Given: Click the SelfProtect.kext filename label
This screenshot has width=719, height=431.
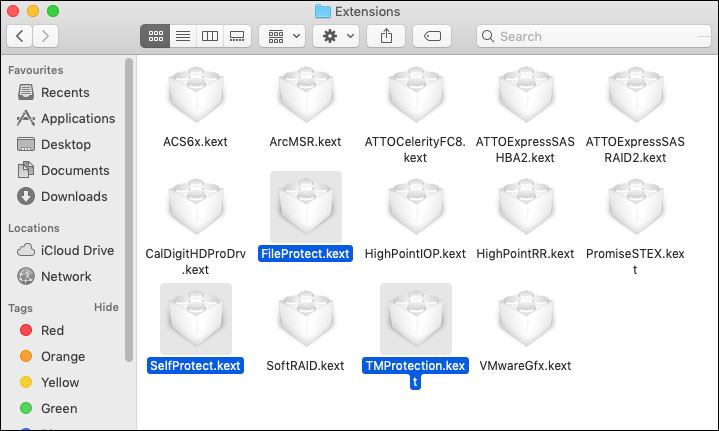Looking at the screenshot, I should [x=195, y=365].
